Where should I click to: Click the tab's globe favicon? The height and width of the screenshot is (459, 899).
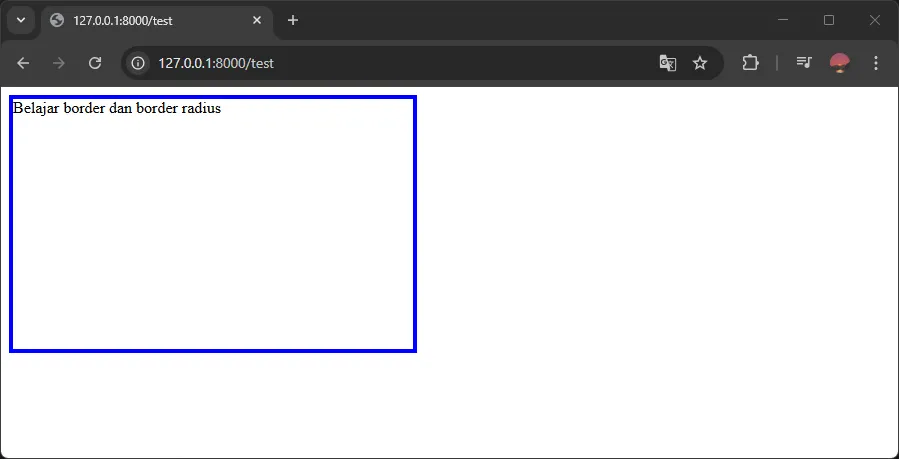57,20
